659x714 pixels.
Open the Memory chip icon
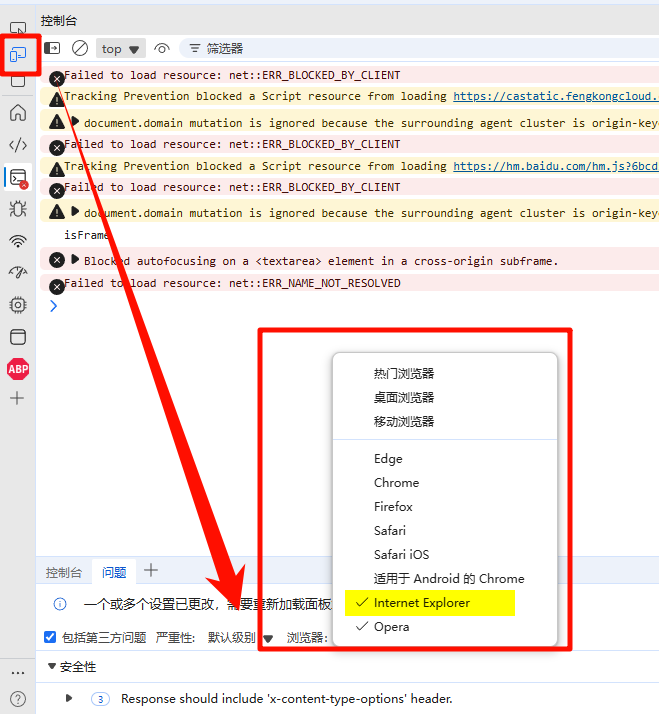point(18,305)
